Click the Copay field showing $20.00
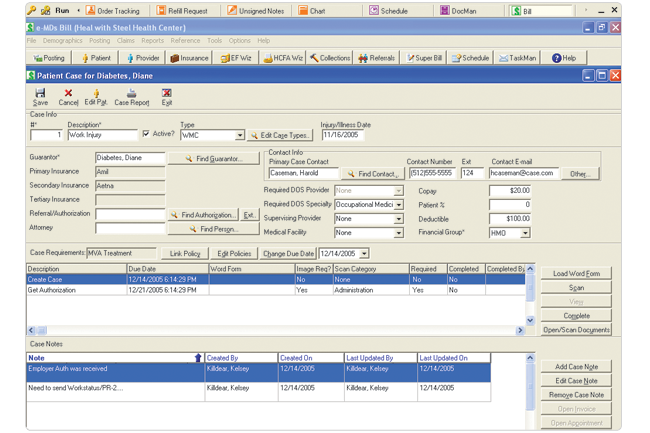650x433 pixels. (x=510, y=191)
